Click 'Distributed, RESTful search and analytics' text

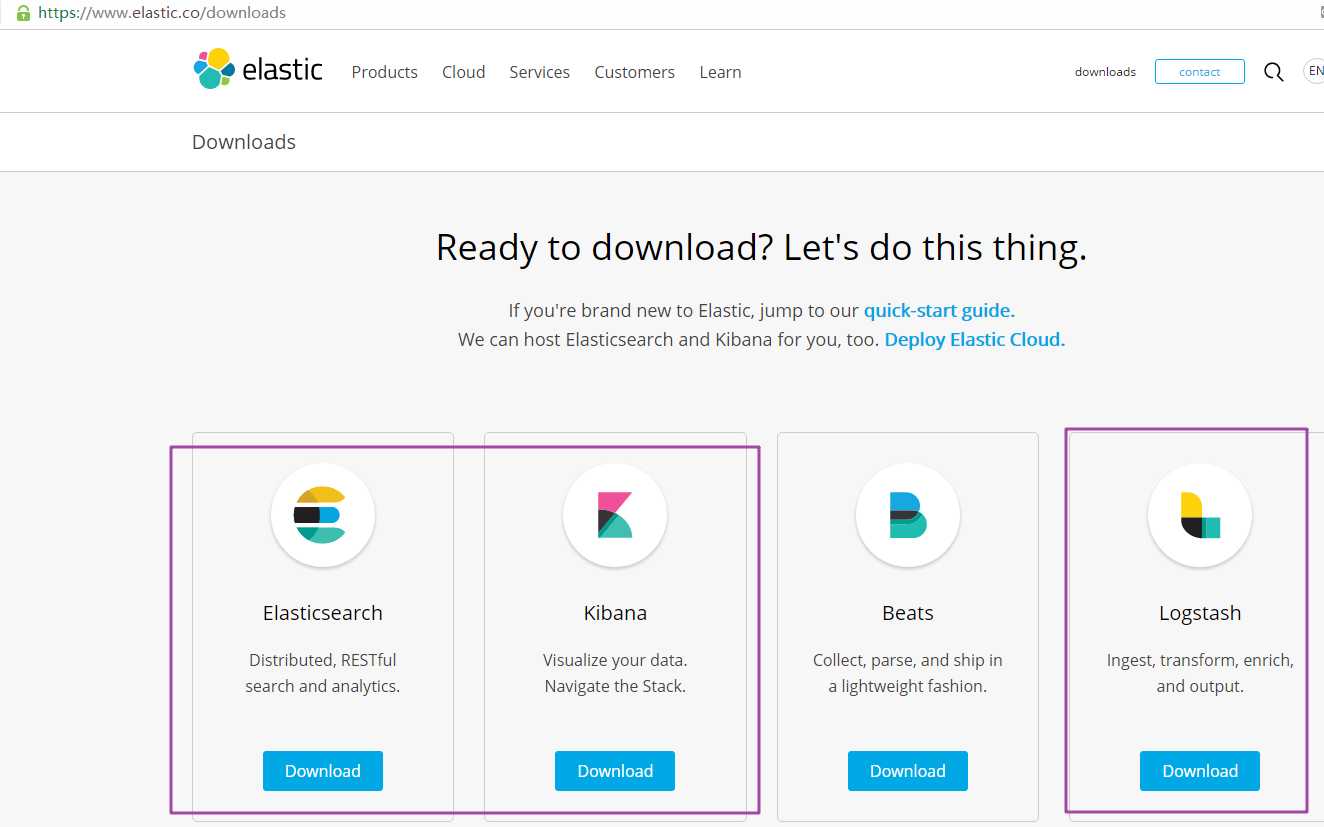(322, 673)
